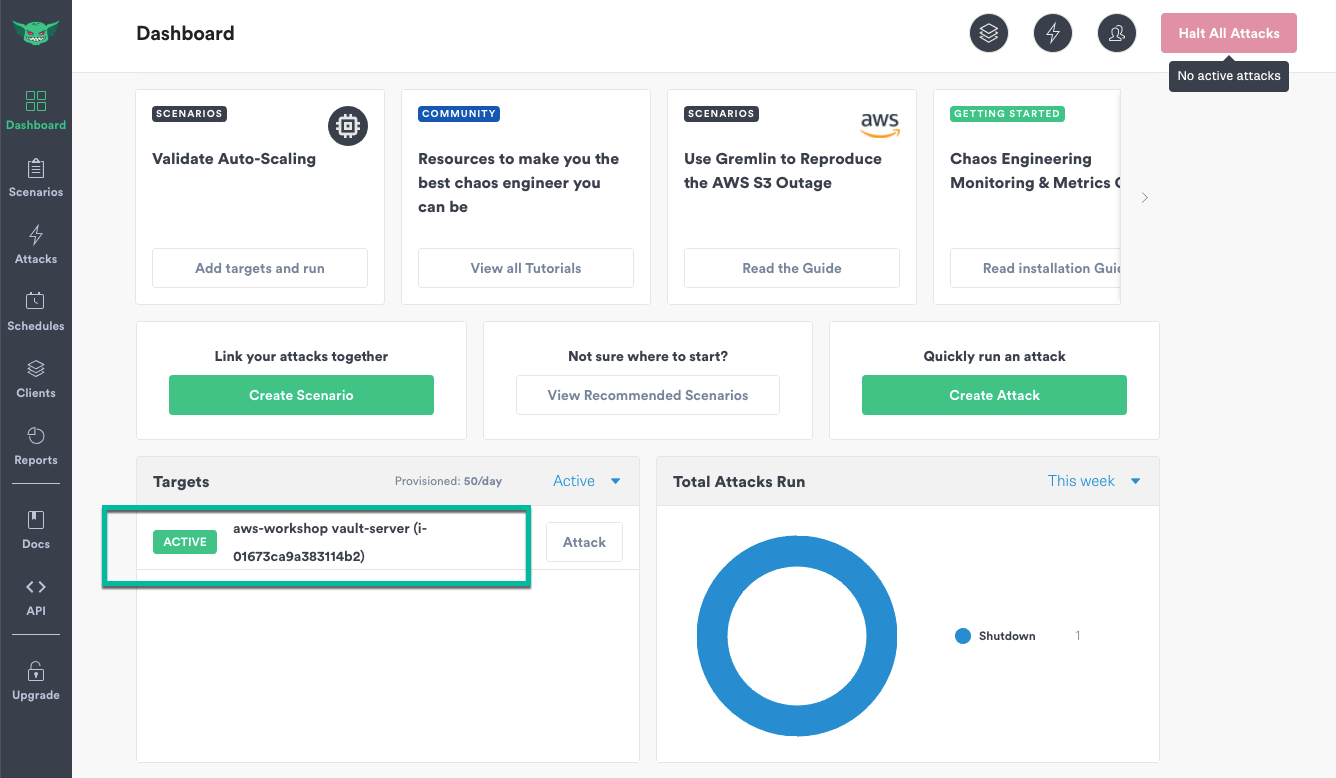
Task: Click the Validate Auto-Scaling card title
Action: [x=234, y=159]
